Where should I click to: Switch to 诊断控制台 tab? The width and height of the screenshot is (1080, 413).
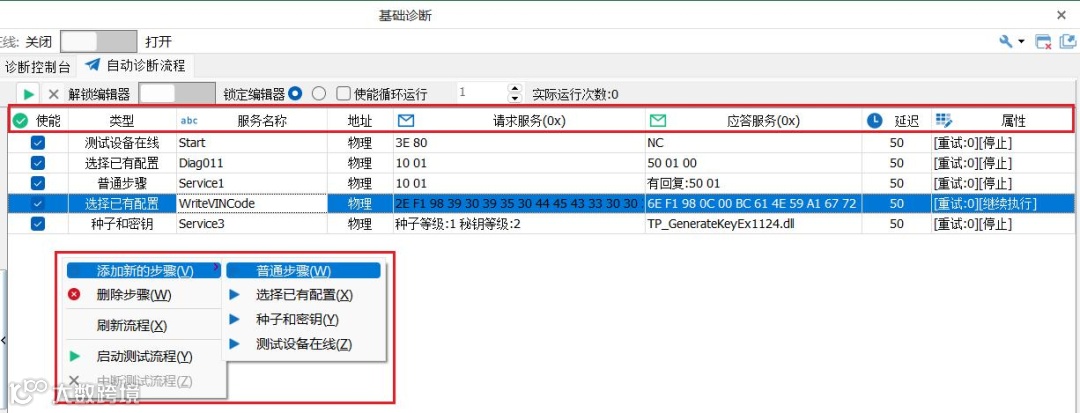click(x=37, y=67)
